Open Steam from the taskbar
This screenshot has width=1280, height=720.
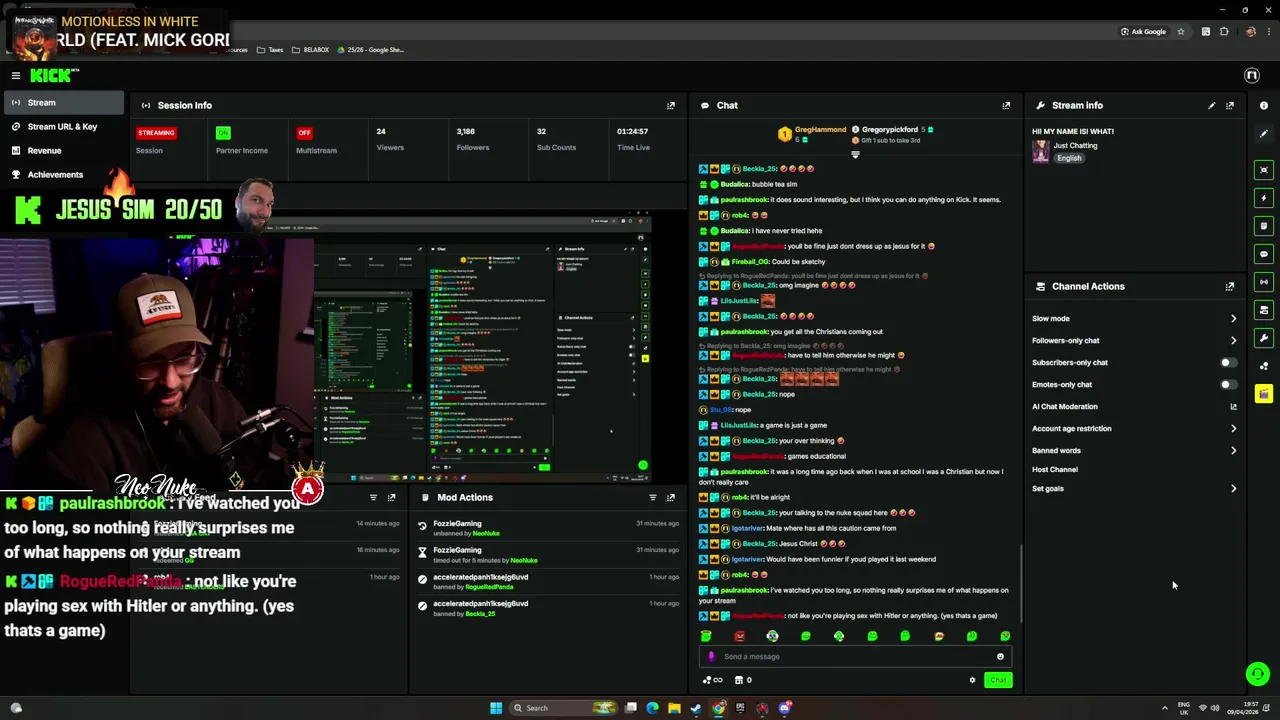coord(696,708)
